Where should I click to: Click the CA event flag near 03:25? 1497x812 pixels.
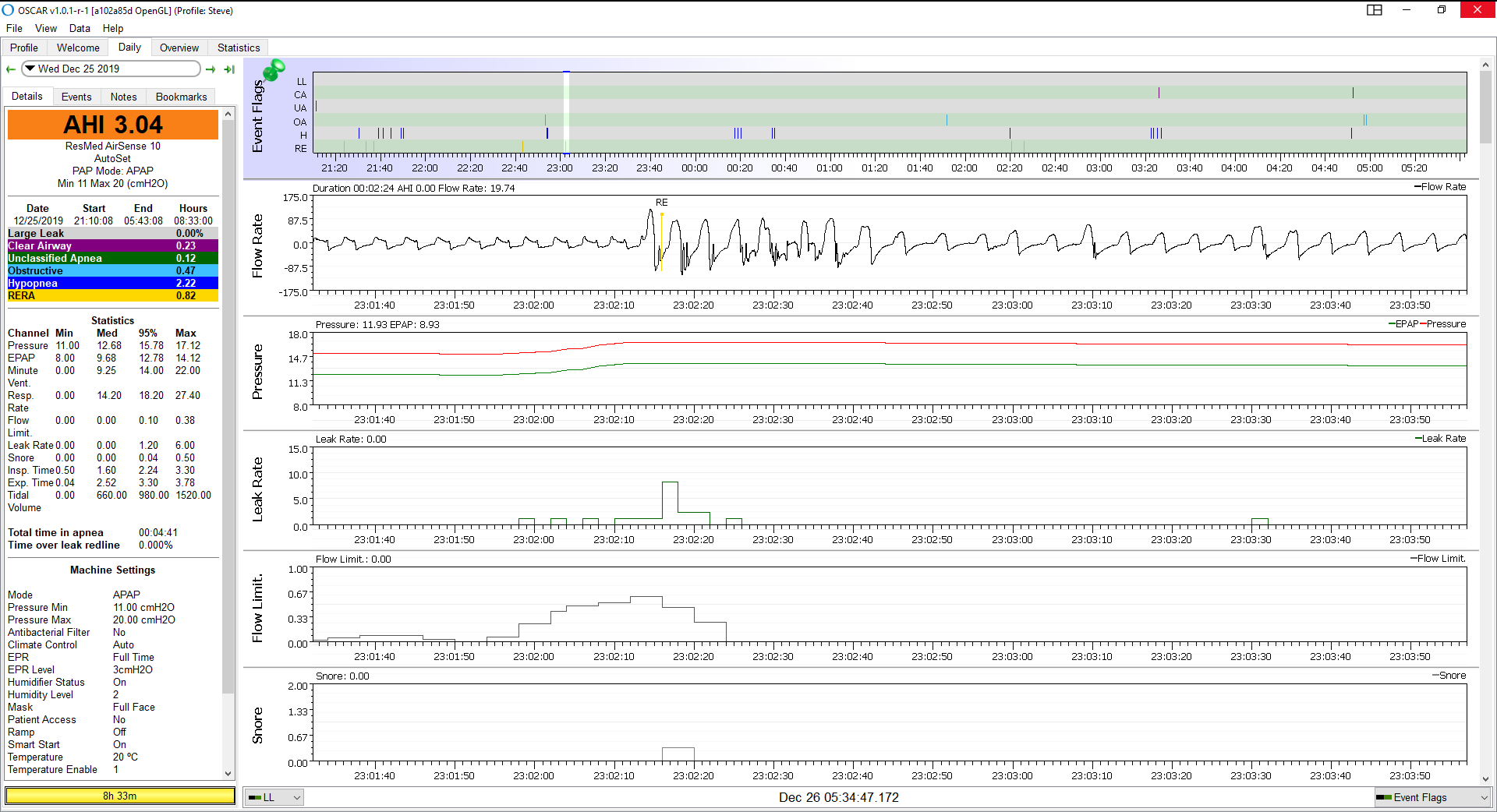point(1159,93)
